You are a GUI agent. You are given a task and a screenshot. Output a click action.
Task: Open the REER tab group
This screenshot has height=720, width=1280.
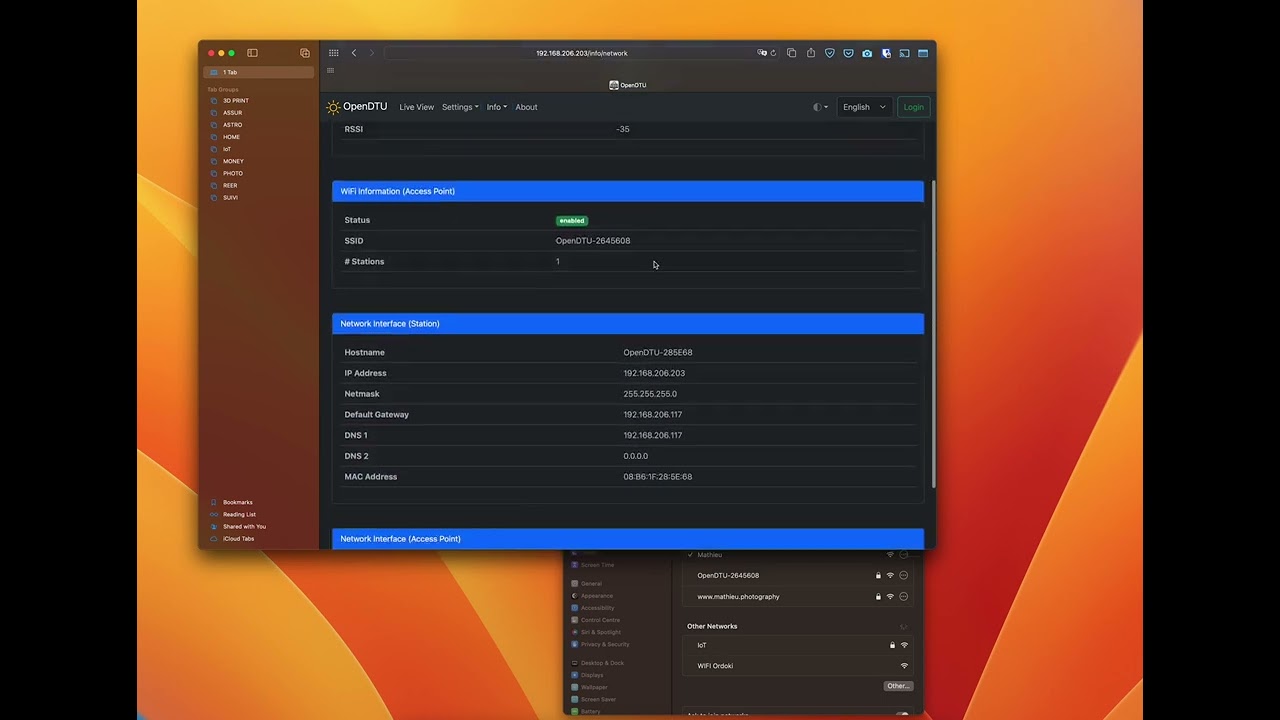(230, 185)
